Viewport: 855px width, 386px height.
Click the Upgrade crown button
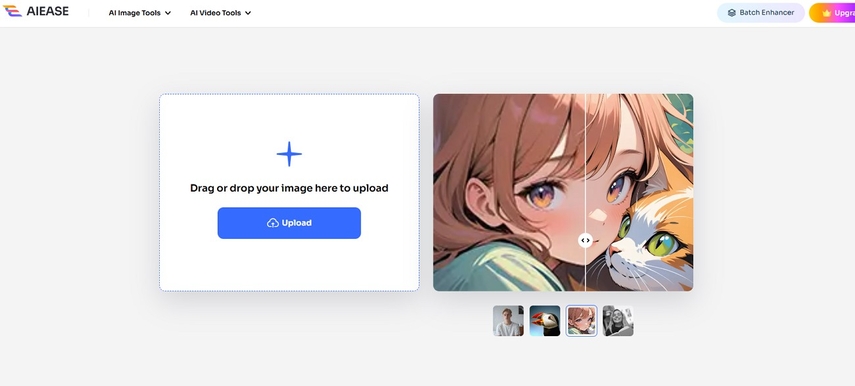(832, 13)
